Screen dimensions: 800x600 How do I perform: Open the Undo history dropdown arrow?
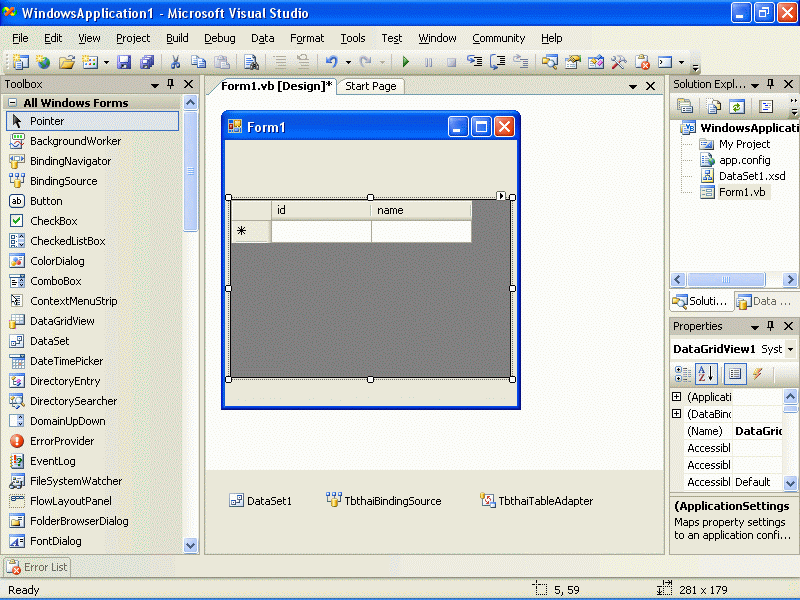point(348,62)
